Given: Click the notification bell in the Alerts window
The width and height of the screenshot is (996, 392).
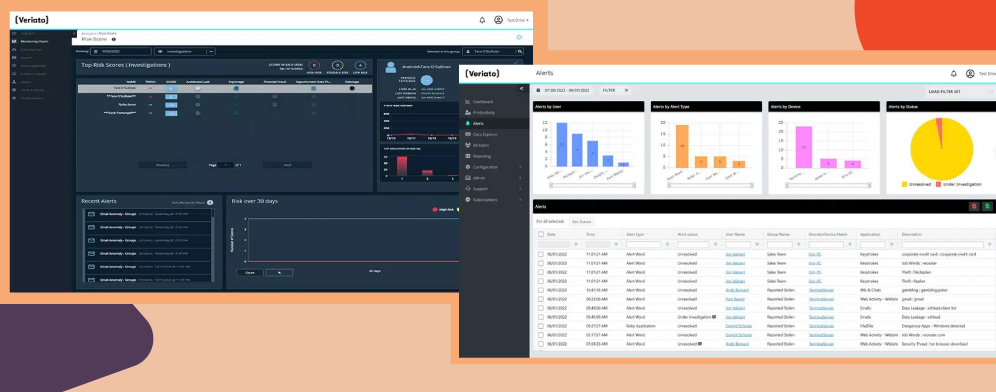Looking at the screenshot, I should [x=953, y=74].
